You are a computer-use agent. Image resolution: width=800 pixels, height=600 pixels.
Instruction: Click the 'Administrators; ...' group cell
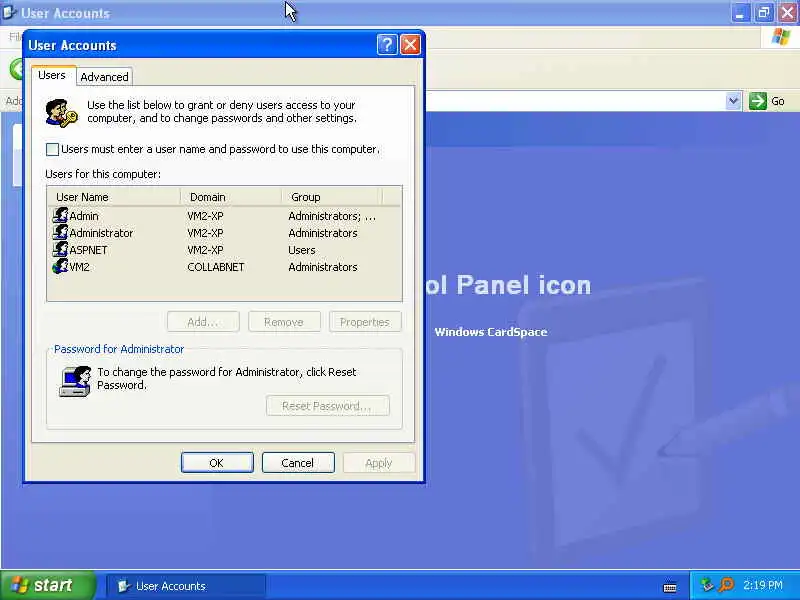click(x=332, y=216)
